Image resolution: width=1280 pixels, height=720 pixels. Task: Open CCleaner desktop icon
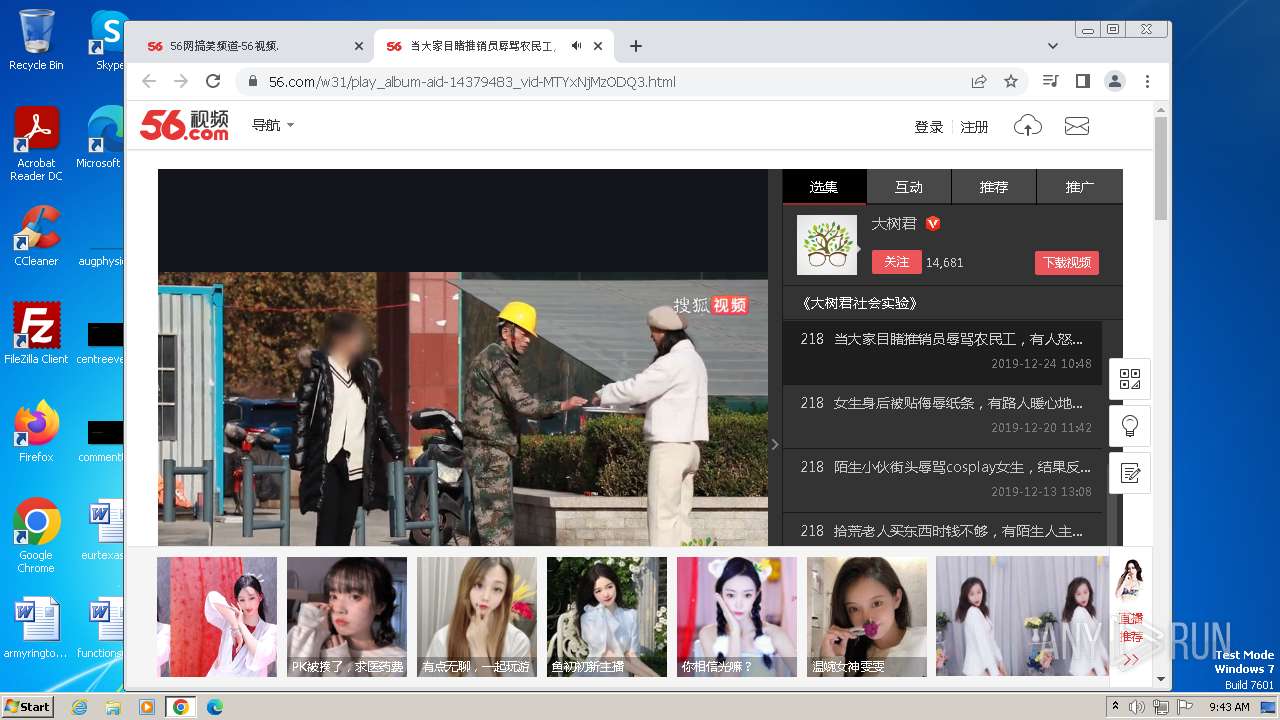pyautogui.click(x=36, y=236)
